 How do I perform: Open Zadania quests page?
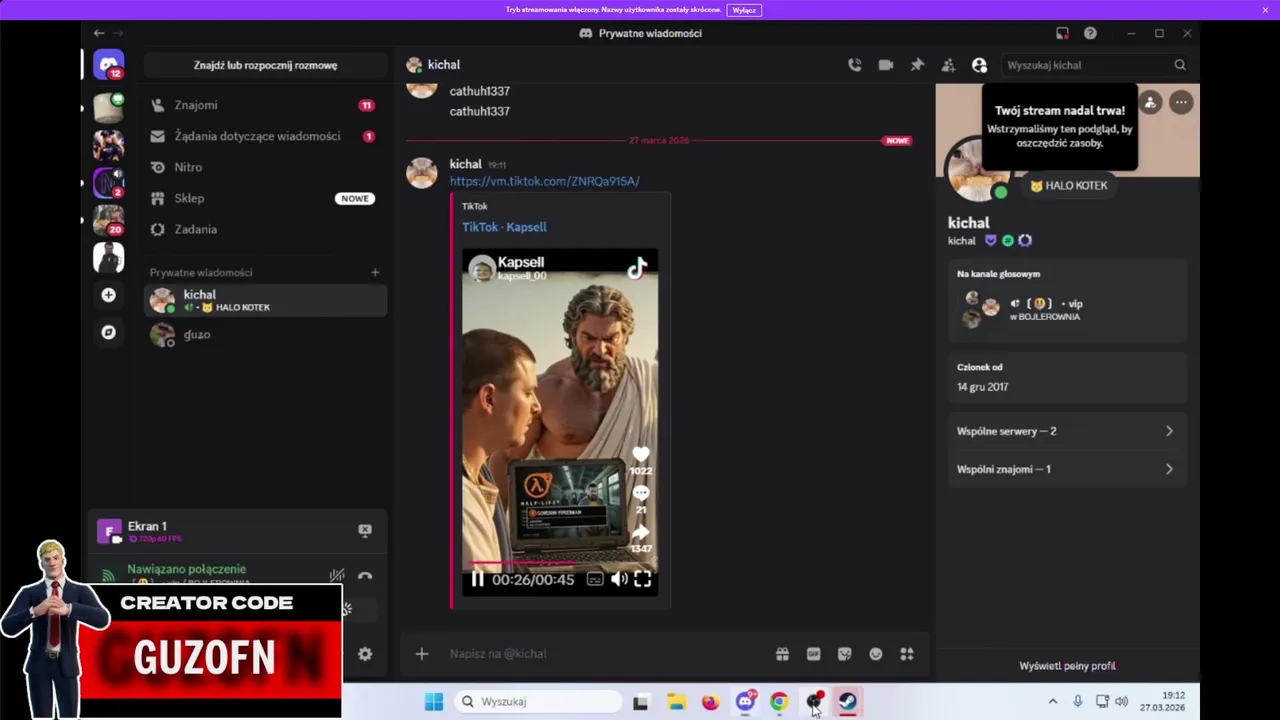[x=264, y=229]
